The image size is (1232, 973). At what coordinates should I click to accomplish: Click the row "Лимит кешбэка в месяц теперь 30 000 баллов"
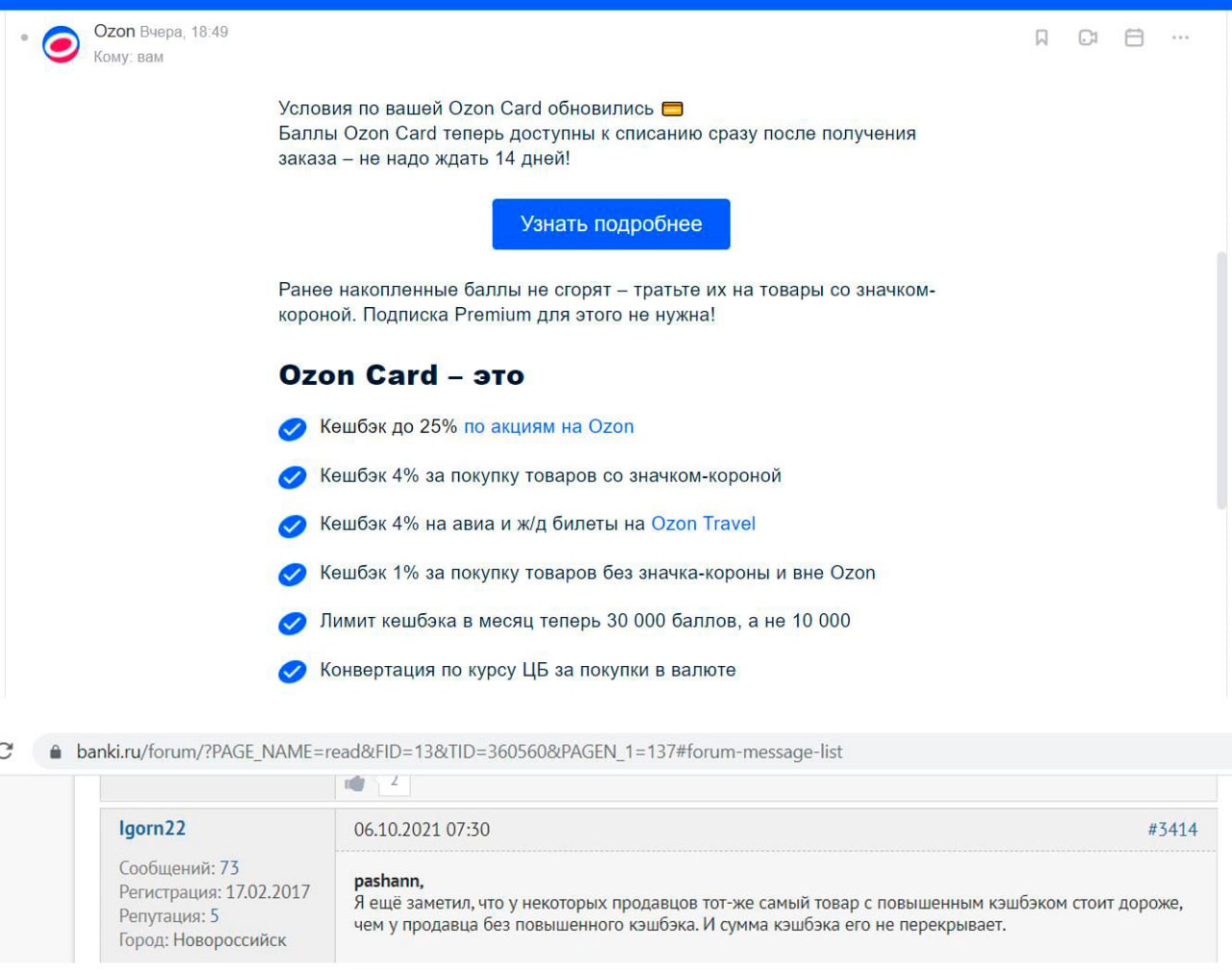564,621
